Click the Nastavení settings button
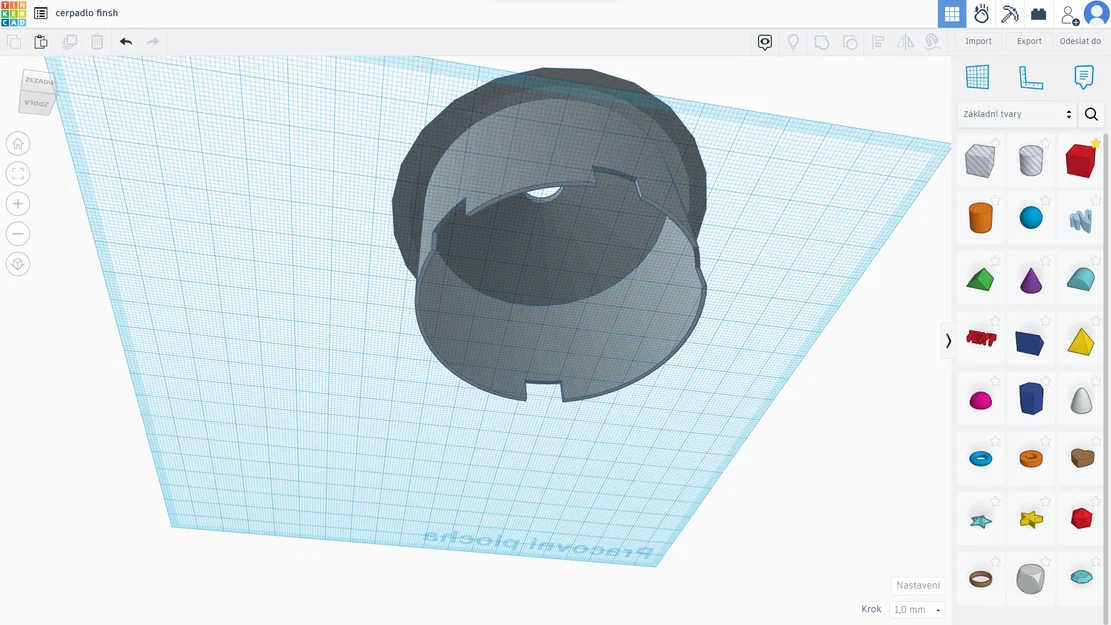The image size is (1111, 625). pos(918,585)
